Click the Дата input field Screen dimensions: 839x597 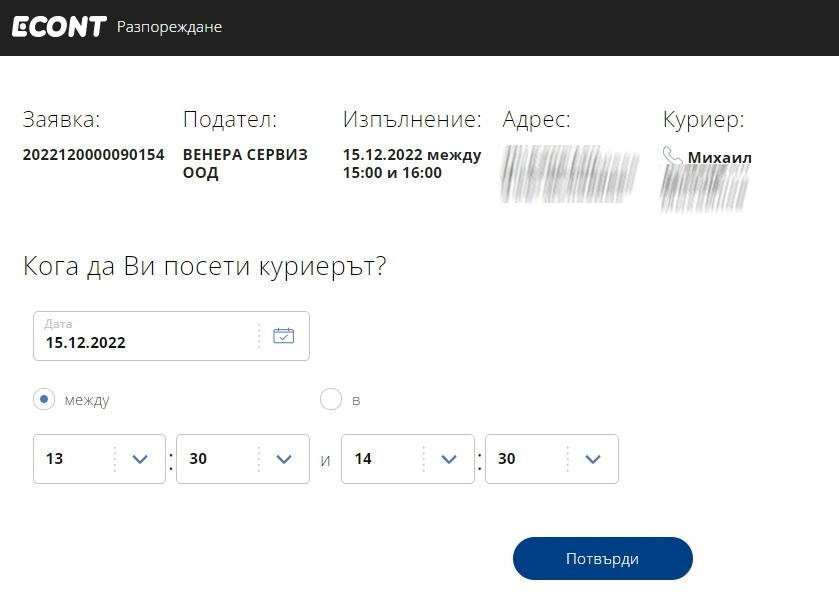[x=145, y=337]
